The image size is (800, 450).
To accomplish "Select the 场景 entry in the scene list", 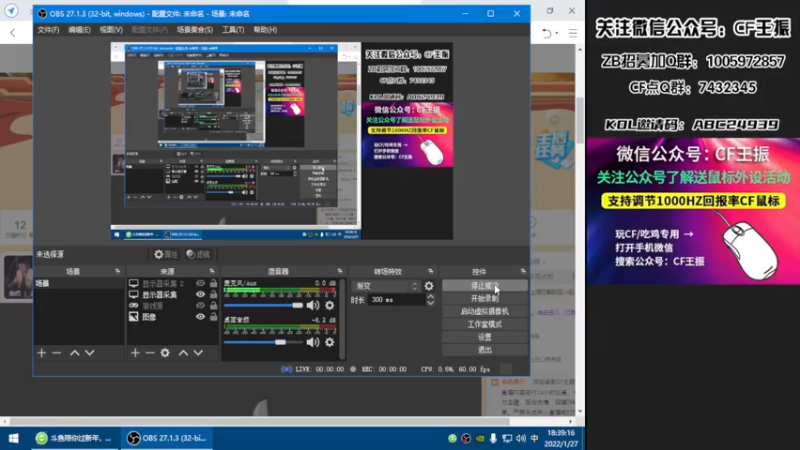I will click(79, 283).
